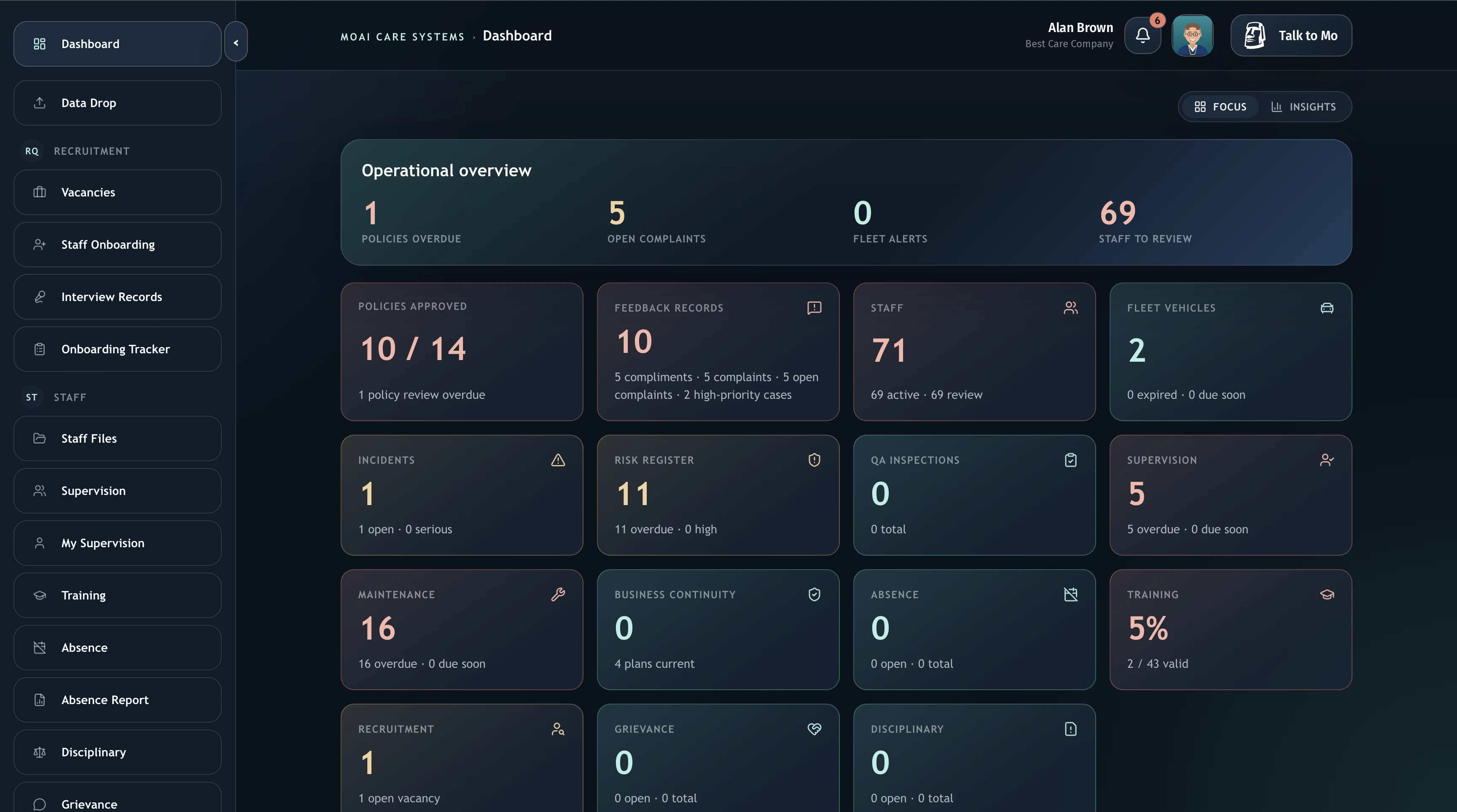Image resolution: width=1457 pixels, height=812 pixels.
Task: Open the Onboarding Tracker page
Action: pos(117,350)
